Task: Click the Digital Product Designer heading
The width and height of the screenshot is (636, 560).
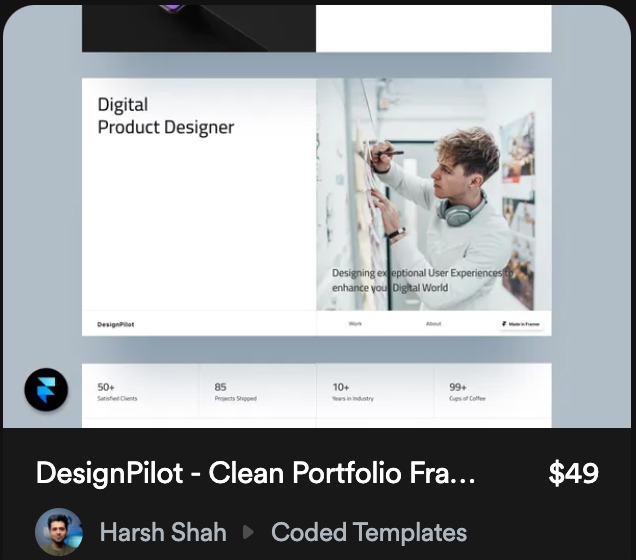Action: [165, 116]
